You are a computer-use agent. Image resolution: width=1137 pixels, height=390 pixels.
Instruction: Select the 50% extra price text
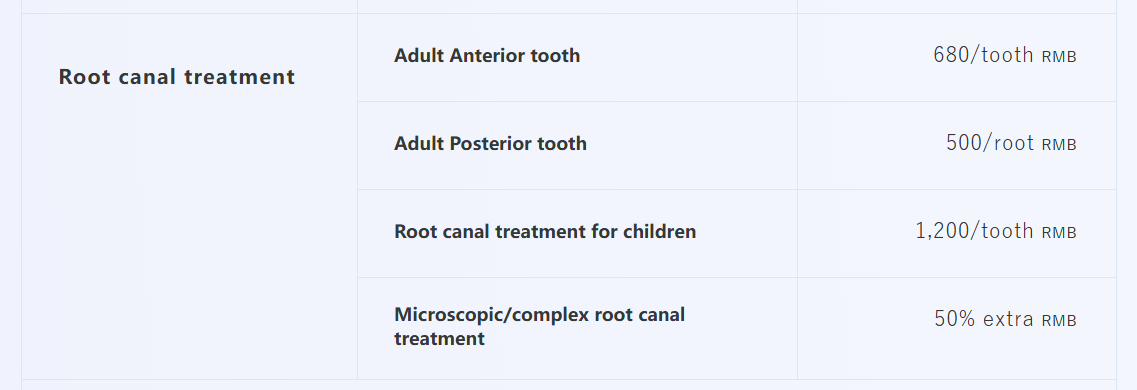pos(984,319)
